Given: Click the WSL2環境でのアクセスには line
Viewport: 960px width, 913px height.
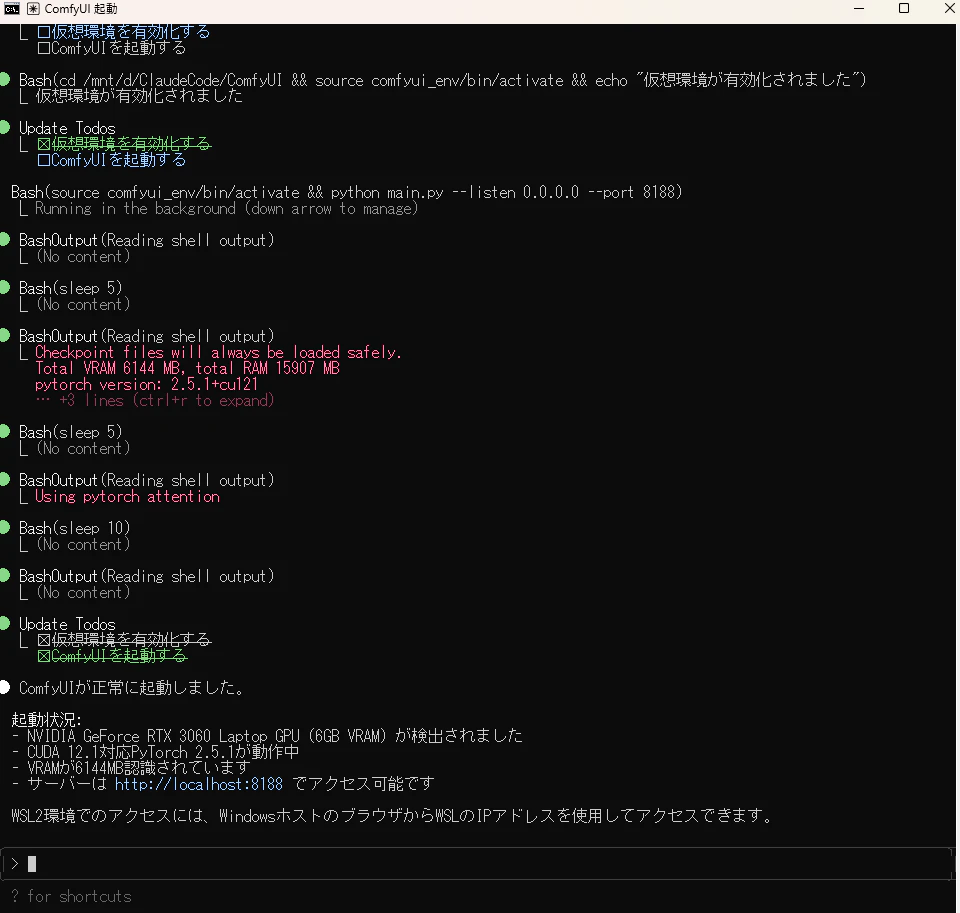Looking at the screenshot, I should [x=393, y=816].
